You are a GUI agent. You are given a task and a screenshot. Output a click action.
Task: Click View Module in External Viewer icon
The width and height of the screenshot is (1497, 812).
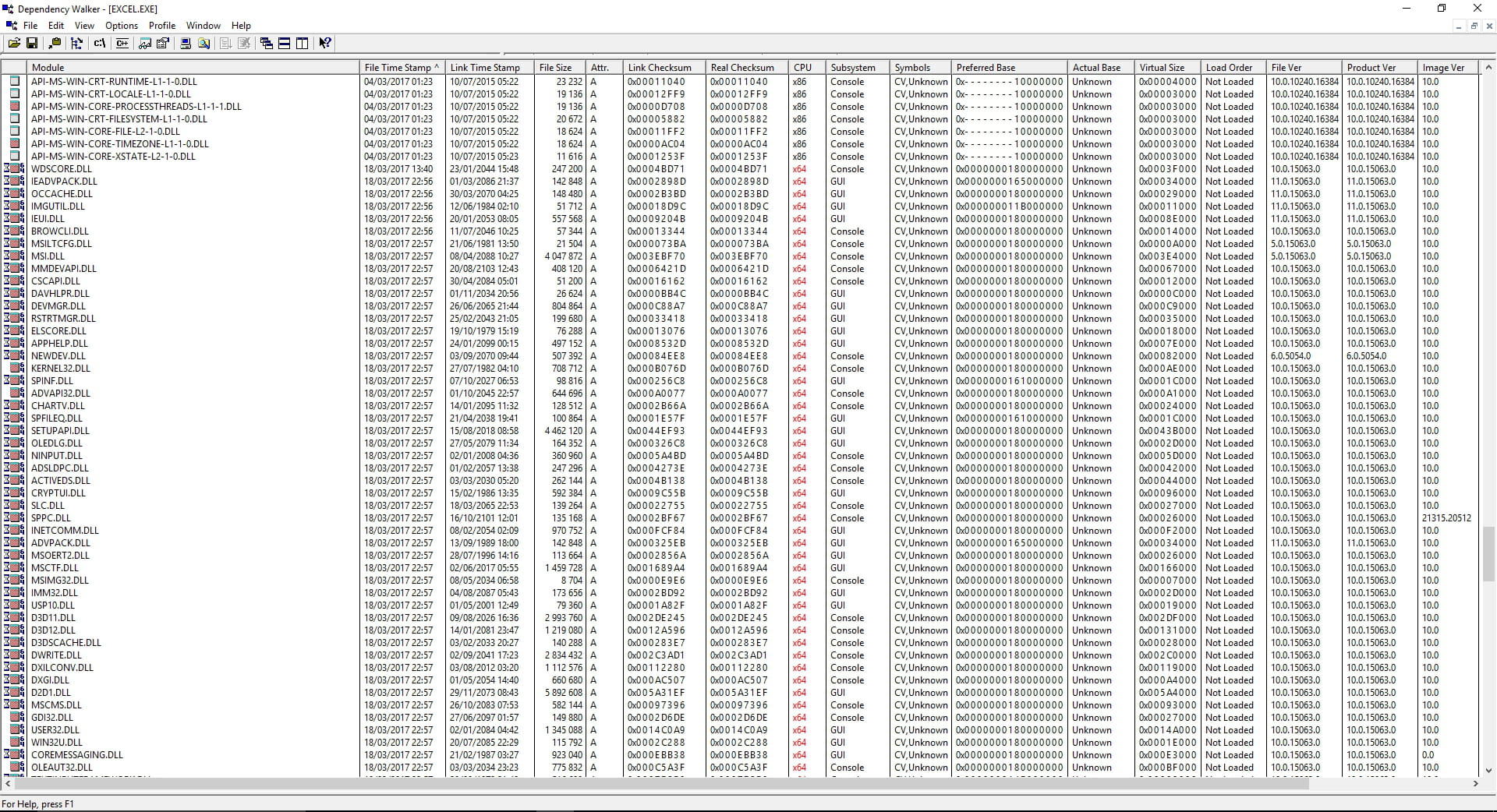(145, 44)
